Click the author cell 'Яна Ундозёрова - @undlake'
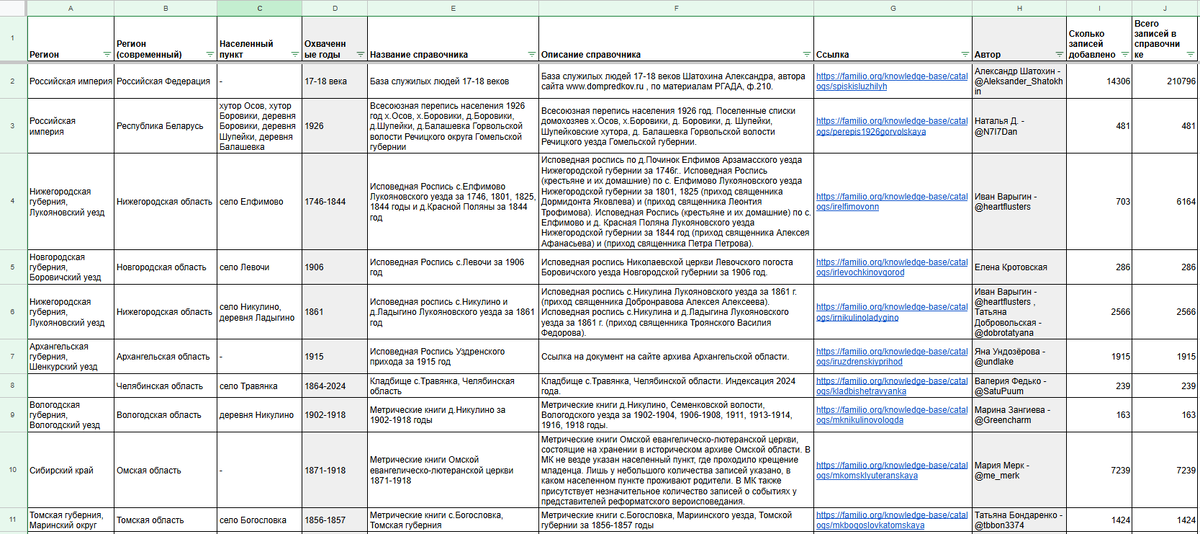 1017,357
